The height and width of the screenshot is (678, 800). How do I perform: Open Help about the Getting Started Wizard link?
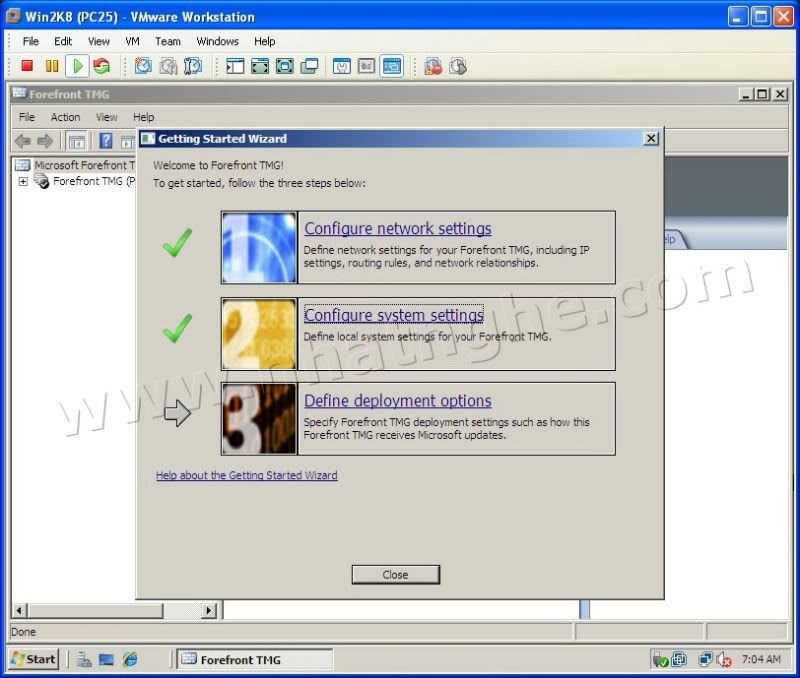(246, 475)
